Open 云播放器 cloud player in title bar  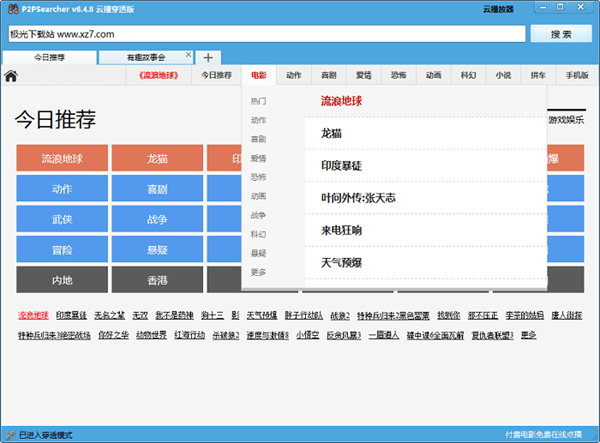coord(498,8)
